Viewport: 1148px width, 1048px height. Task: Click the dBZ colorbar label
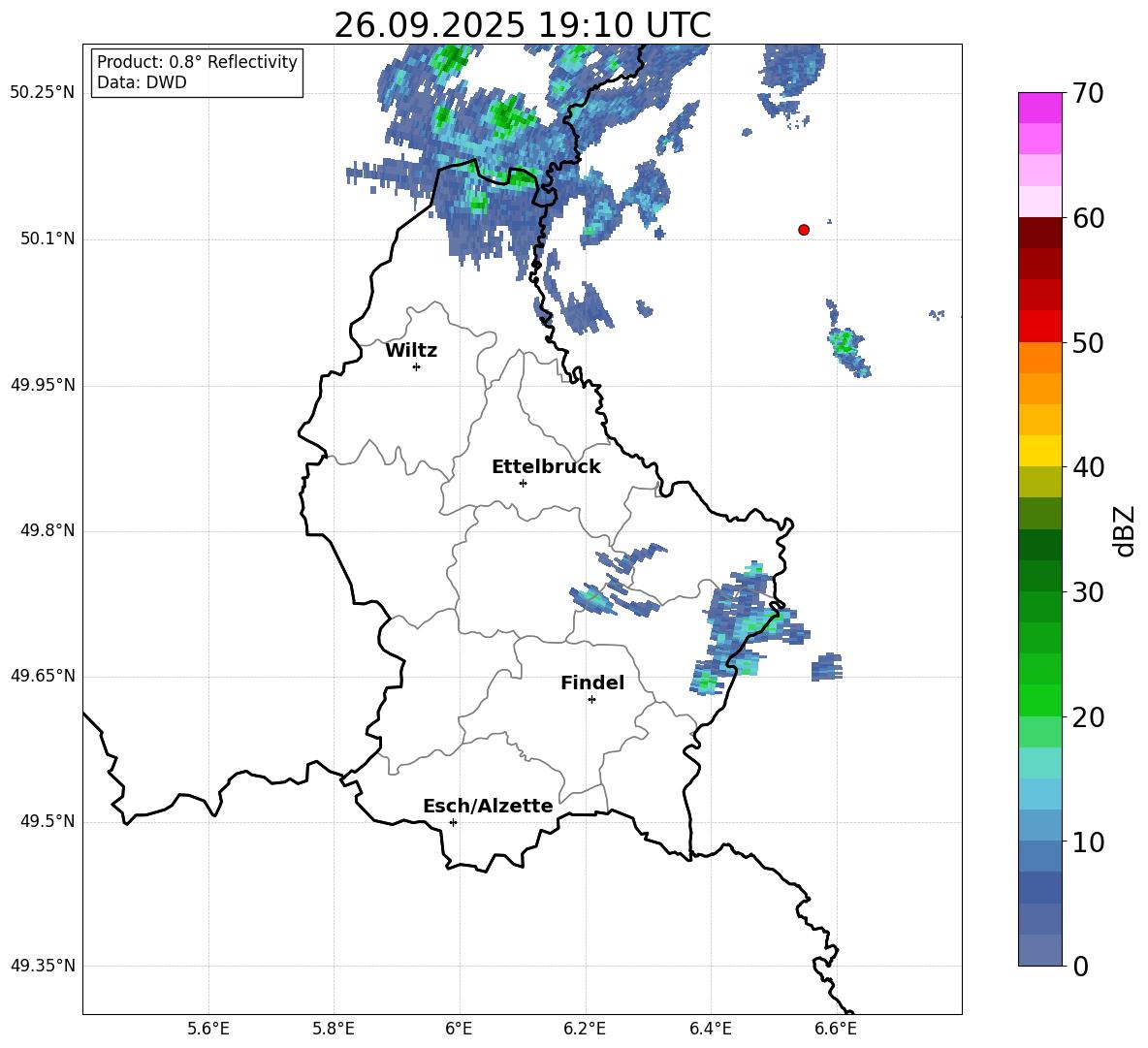1124,530
